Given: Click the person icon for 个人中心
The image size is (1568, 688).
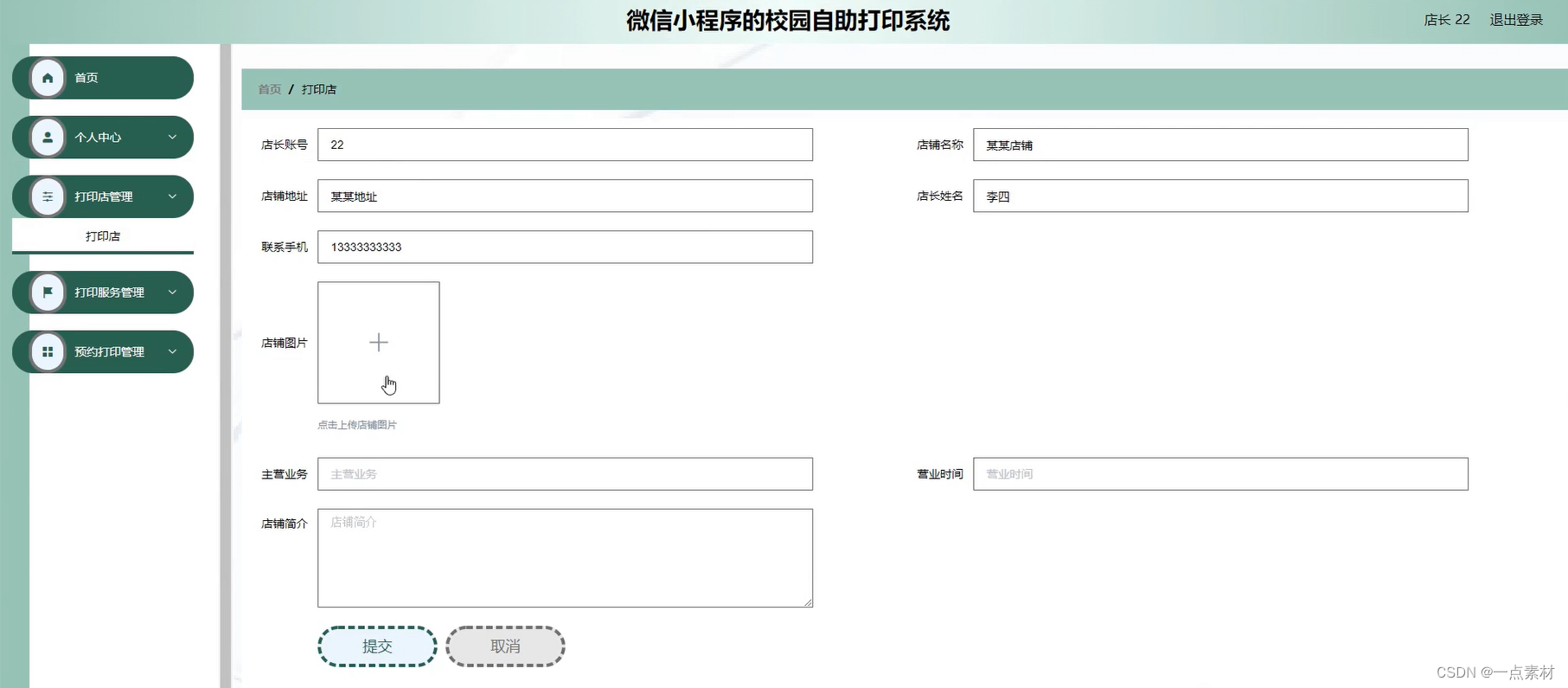Looking at the screenshot, I should (x=48, y=138).
